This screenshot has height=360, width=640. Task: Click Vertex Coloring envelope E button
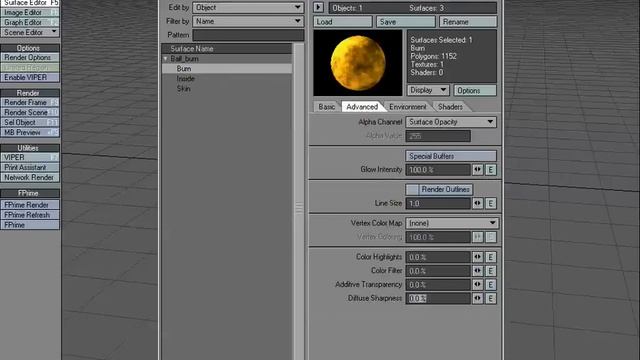[491, 237]
